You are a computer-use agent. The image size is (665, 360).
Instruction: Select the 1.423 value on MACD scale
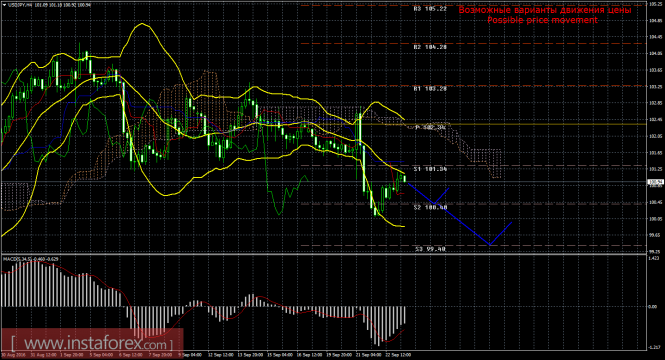click(x=654, y=258)
